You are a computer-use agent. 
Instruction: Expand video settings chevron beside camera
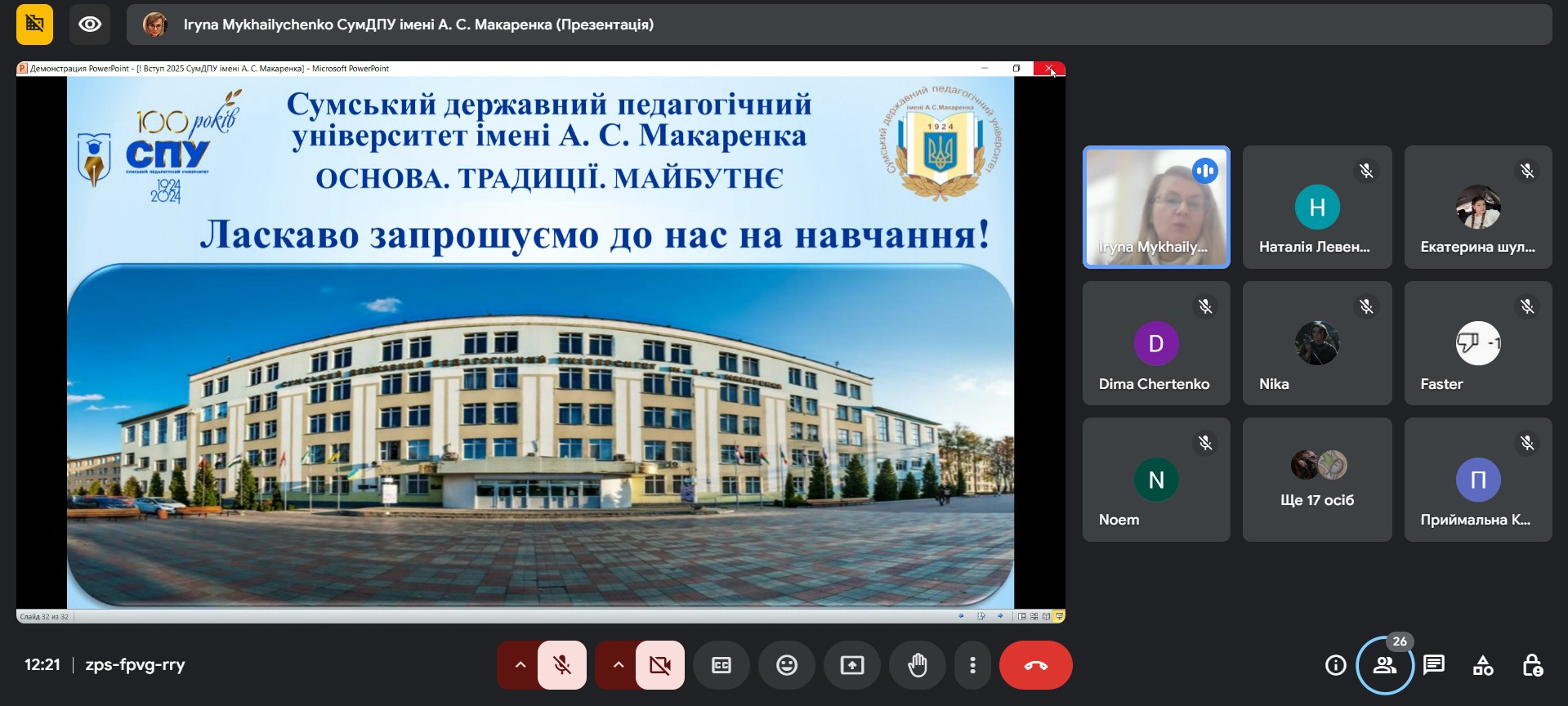tap(618, 665)
